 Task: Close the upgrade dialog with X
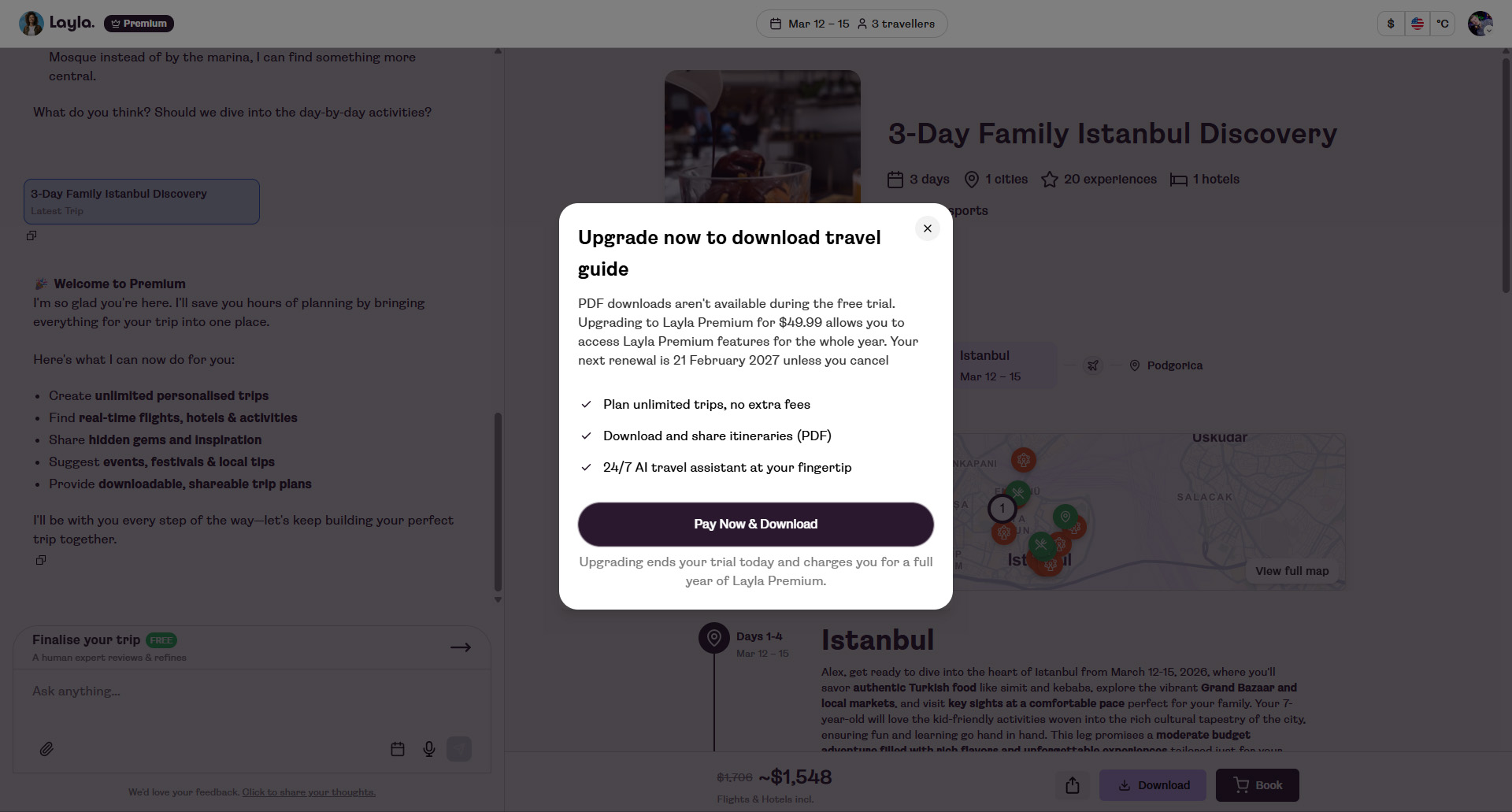(x=927, y=228)
